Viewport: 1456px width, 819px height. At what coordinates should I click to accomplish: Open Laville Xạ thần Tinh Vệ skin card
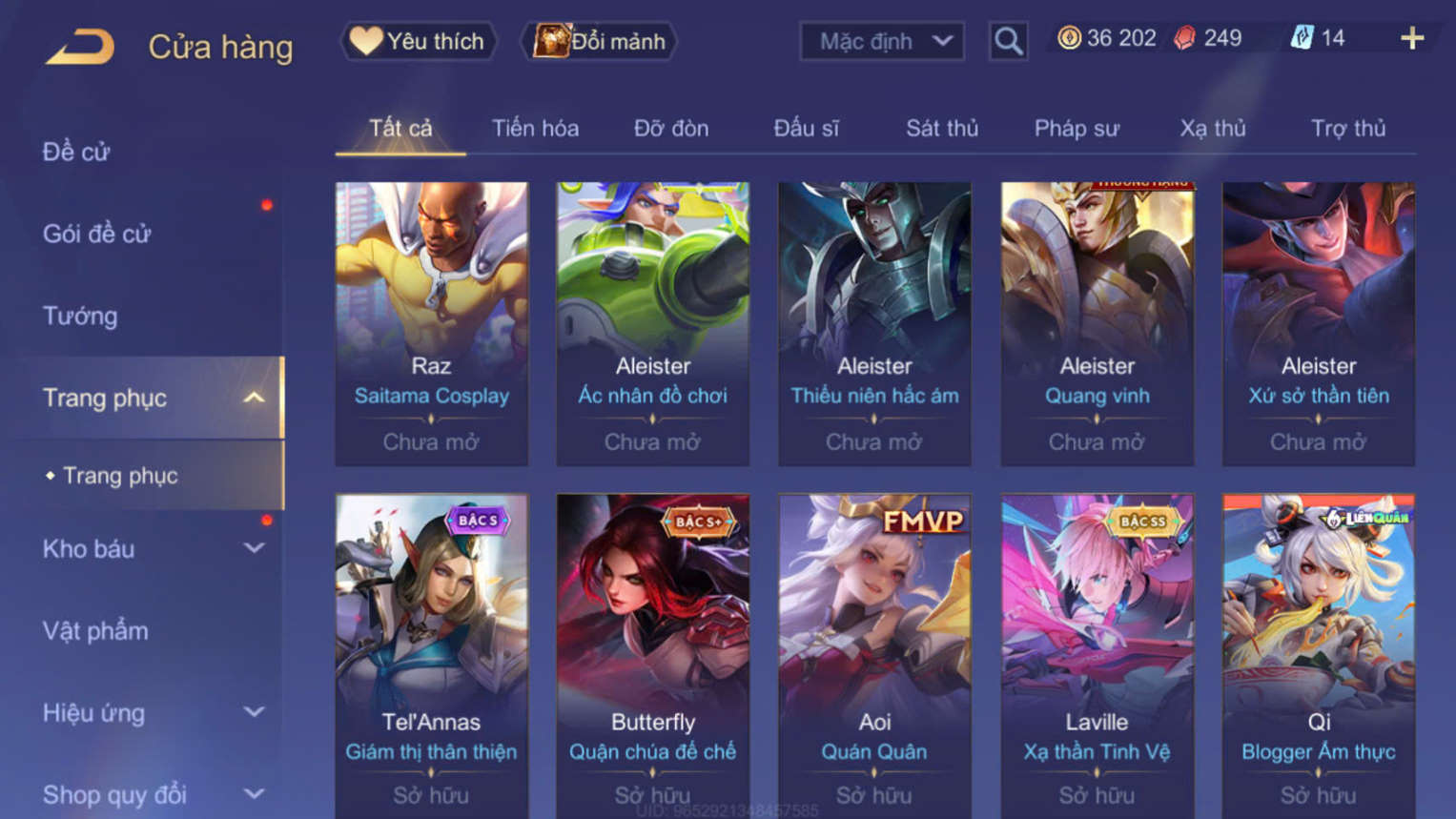[1097, 656]
